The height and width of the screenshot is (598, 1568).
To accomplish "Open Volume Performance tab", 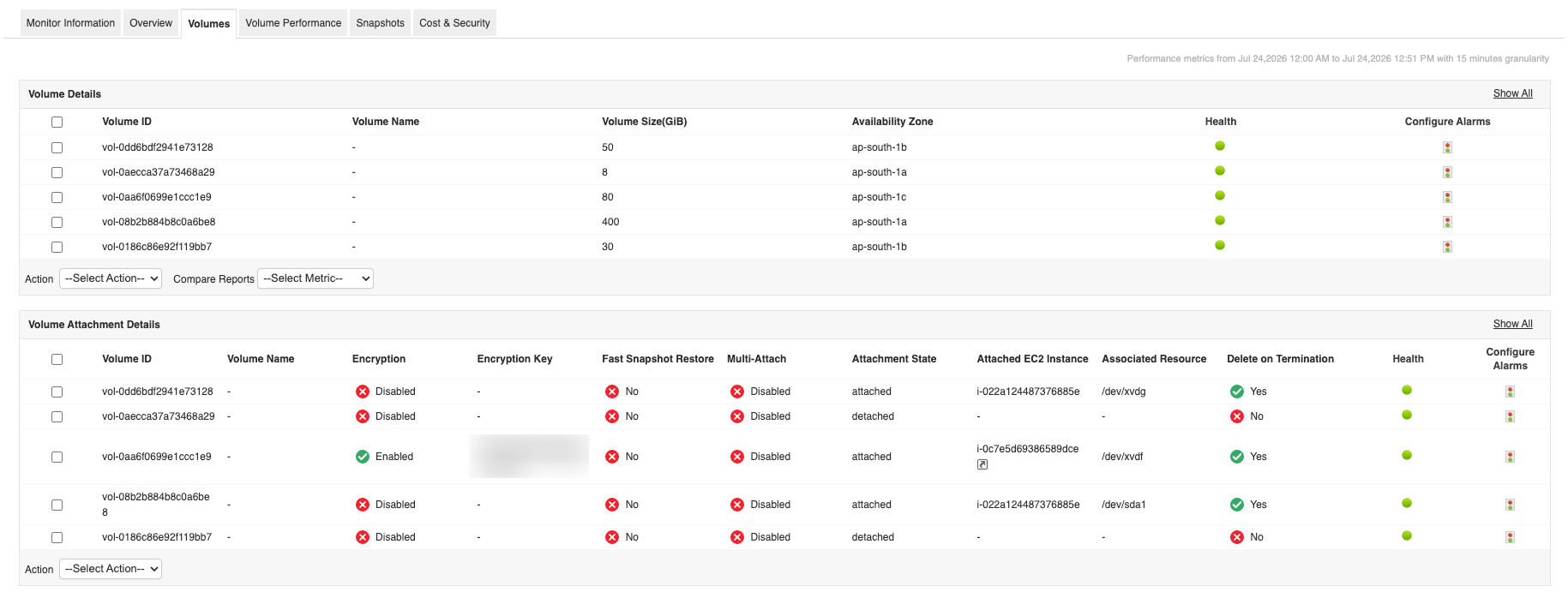I will point(293,23).
